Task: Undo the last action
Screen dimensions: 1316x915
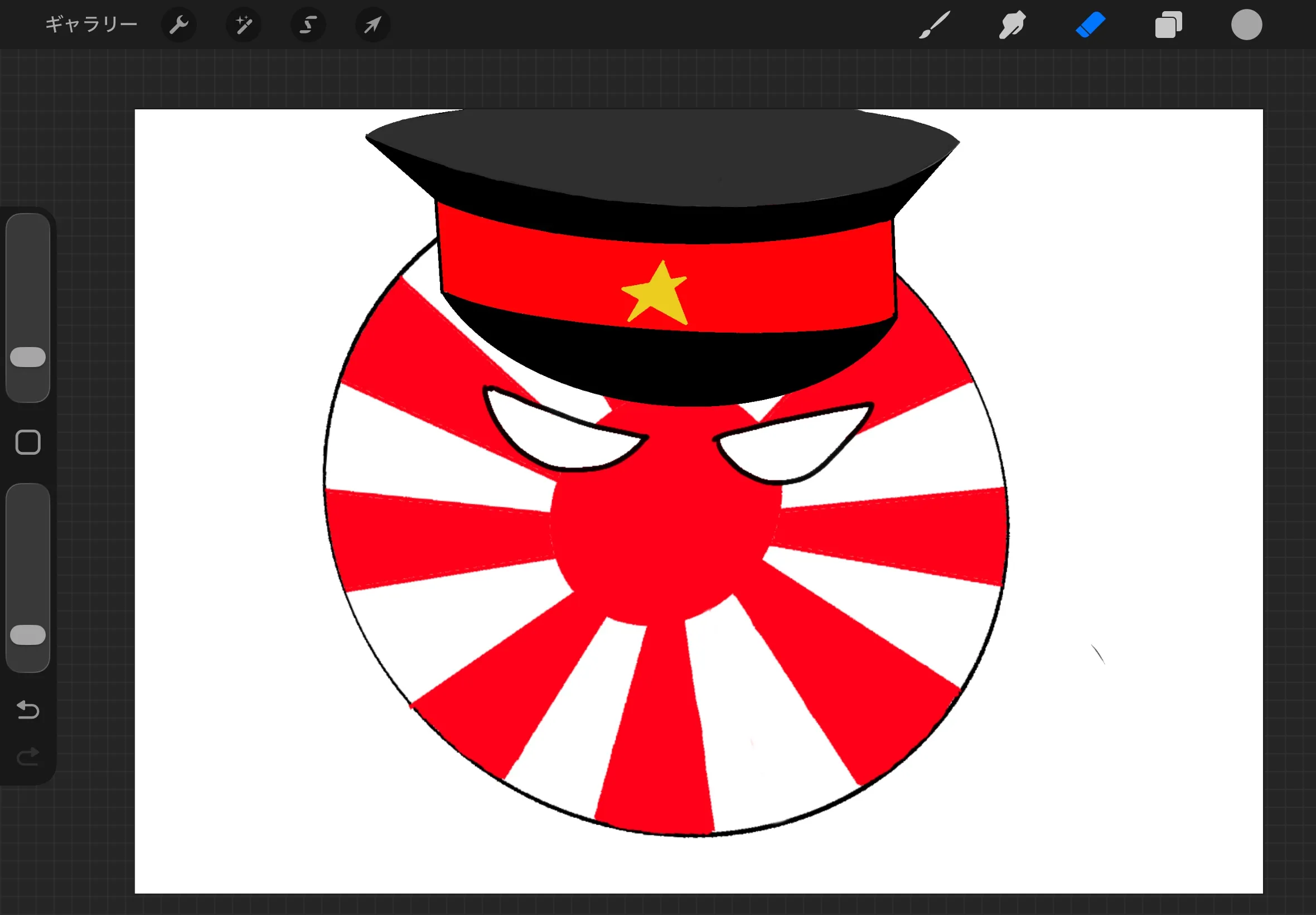Action: click(28, 710)
